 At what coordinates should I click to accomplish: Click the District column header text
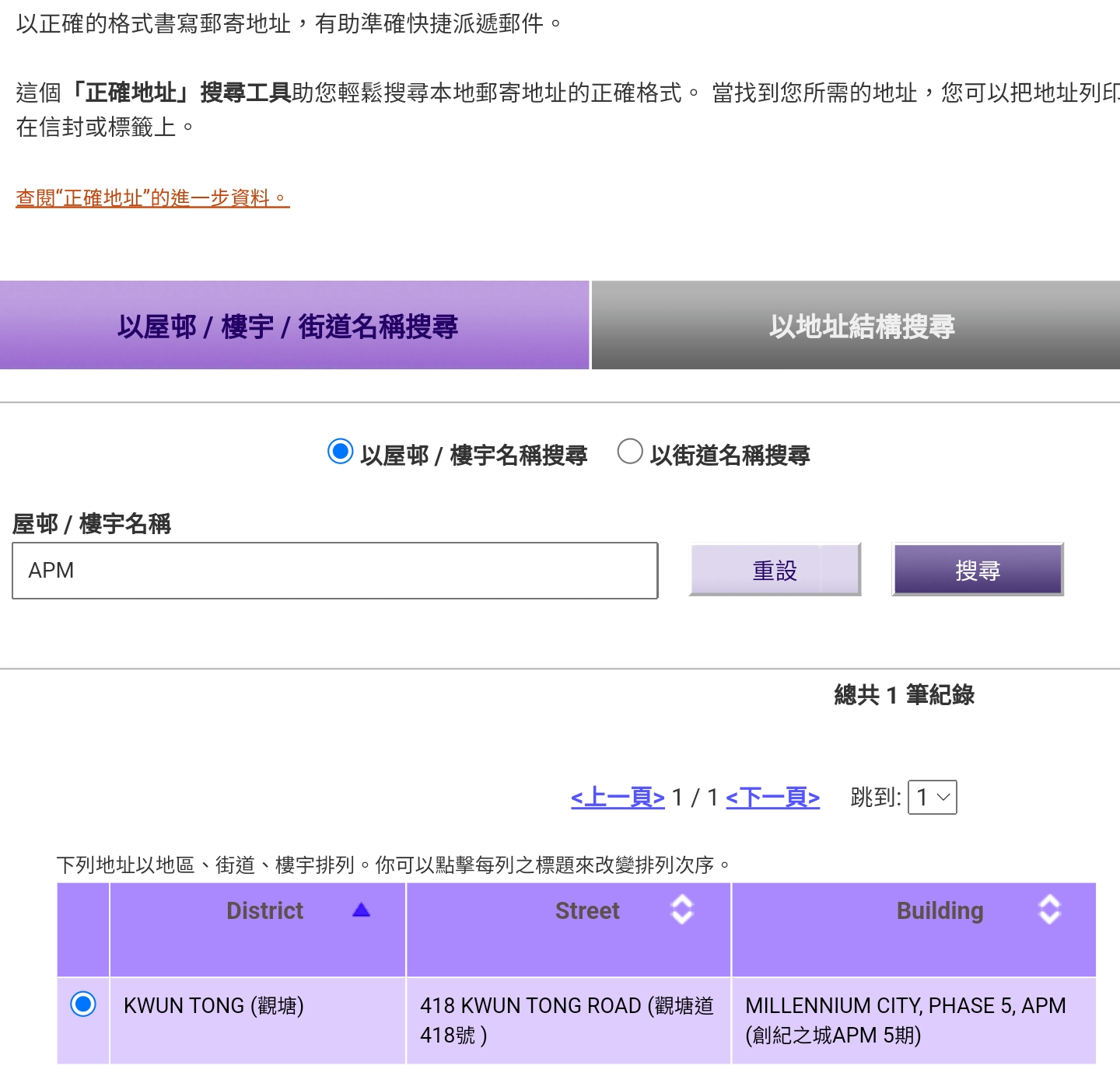click(264, 910)
